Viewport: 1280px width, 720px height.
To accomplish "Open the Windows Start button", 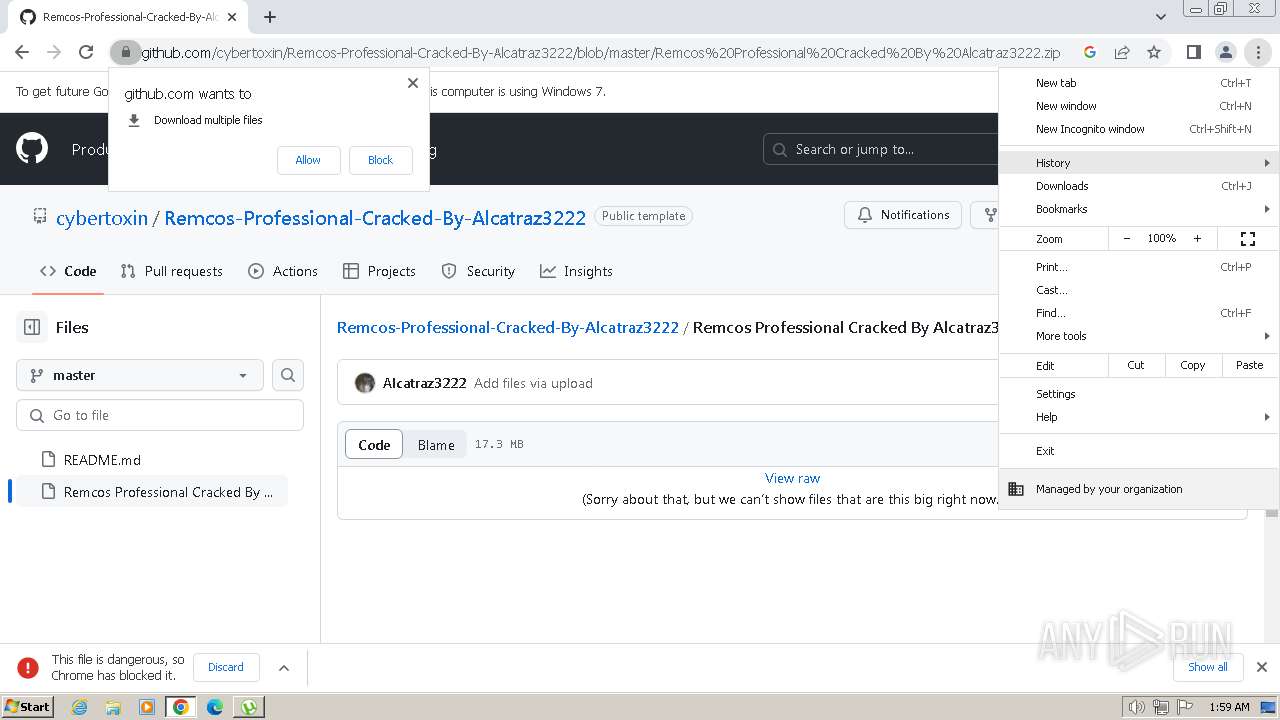I will tap(27, 707).
